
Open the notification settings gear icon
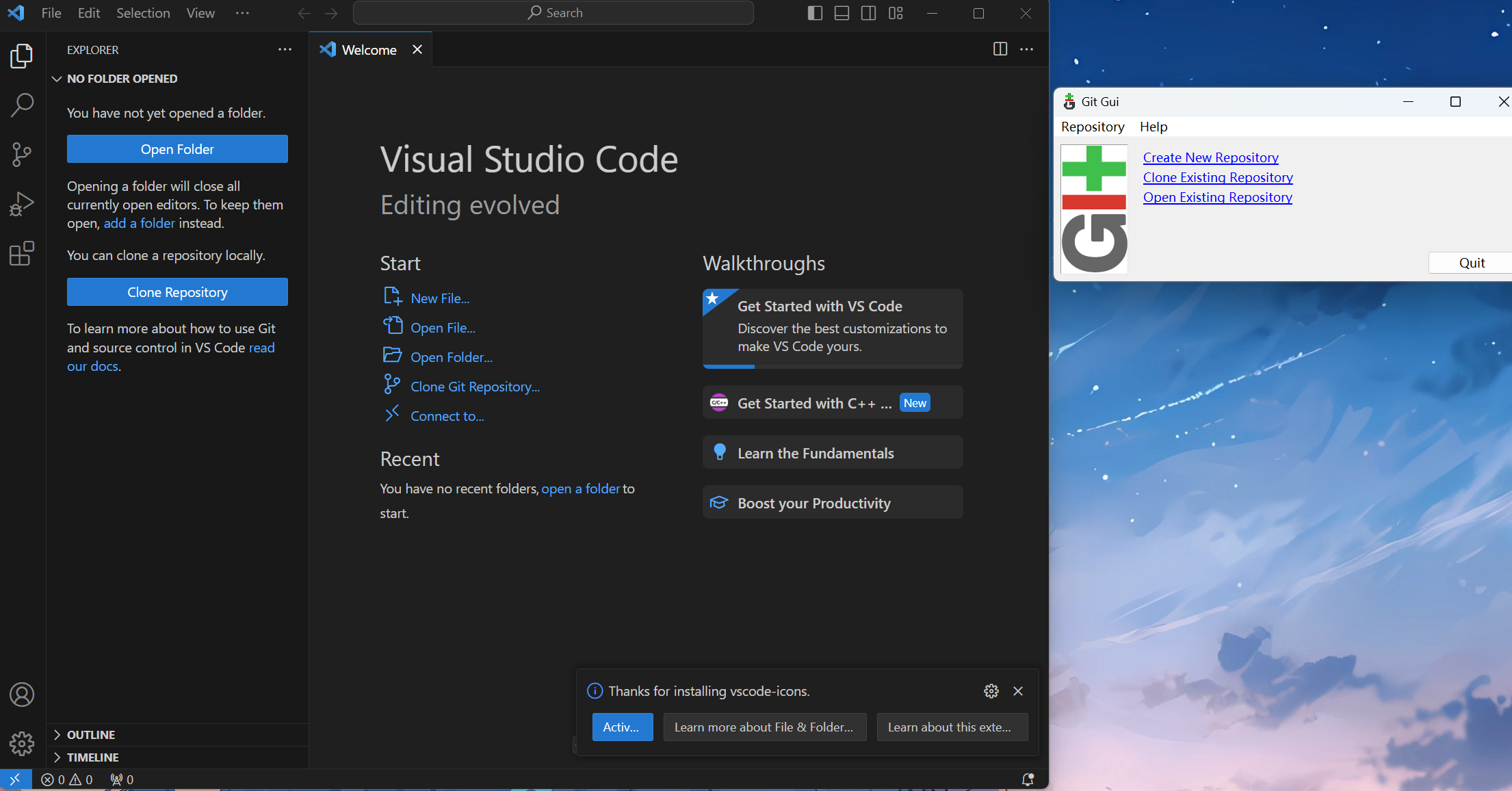pos(991,691)
